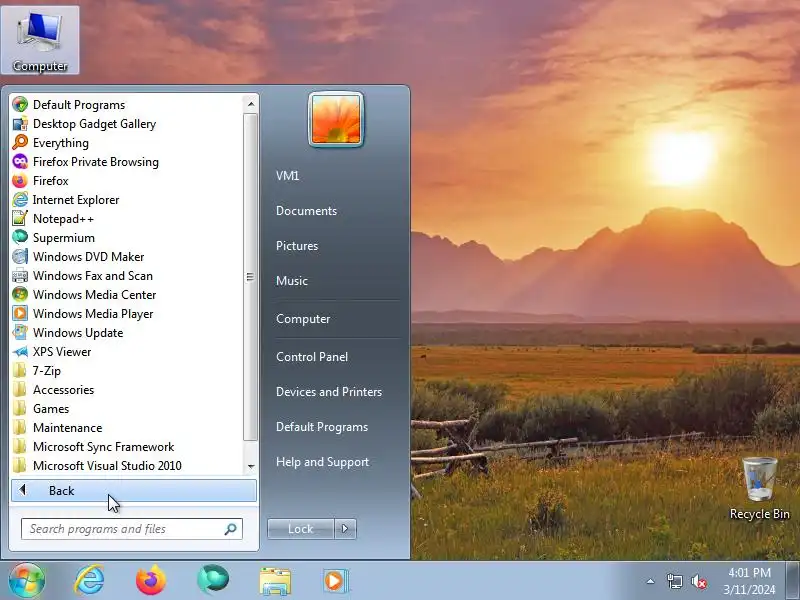This screenshot has width=800, height=600.
Task: Show hidden tray icons arrow
Action: [x=651, y=581]
